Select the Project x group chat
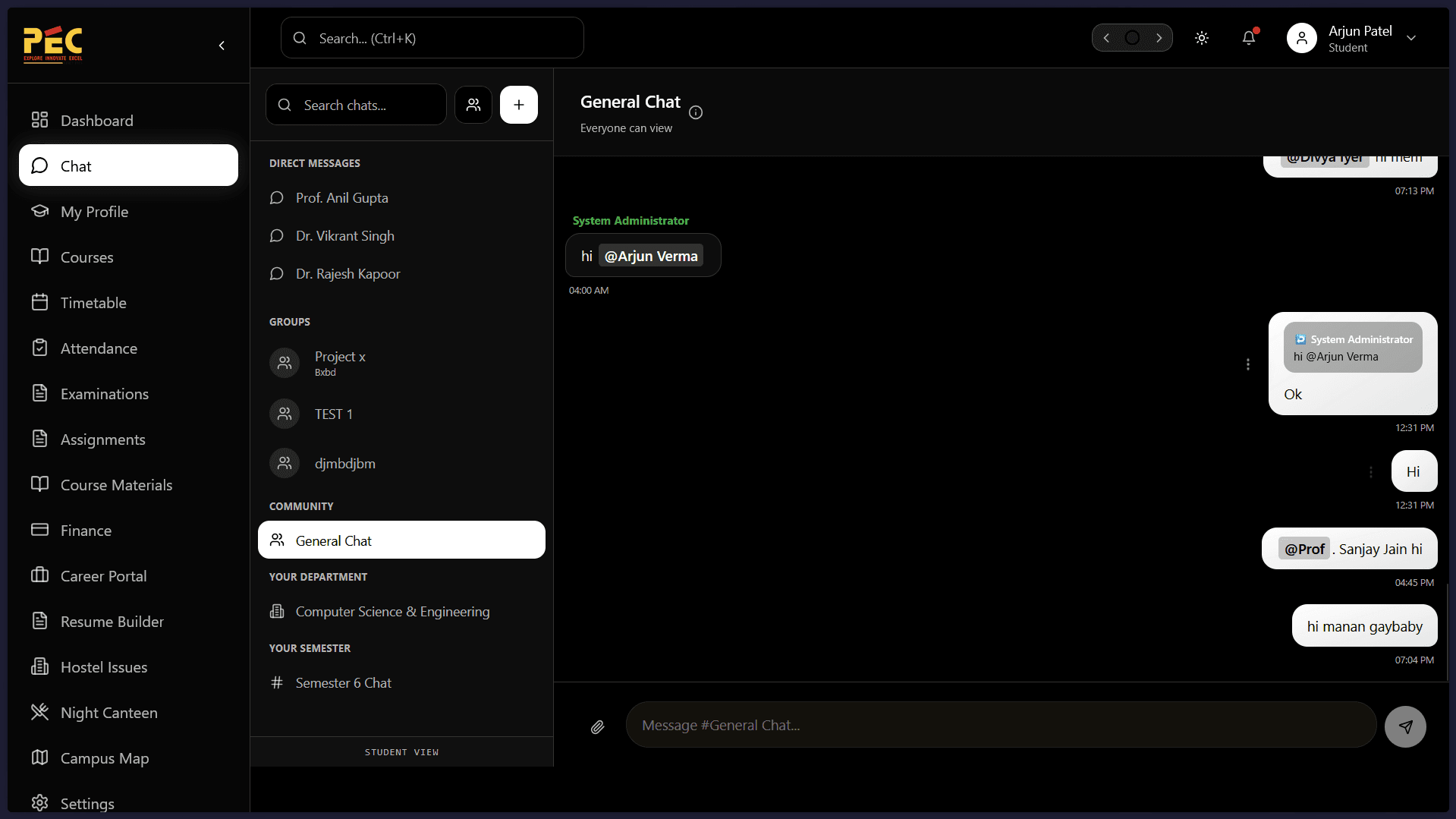The height and width of the screenshot is (819, 1456). coord(339,362)
